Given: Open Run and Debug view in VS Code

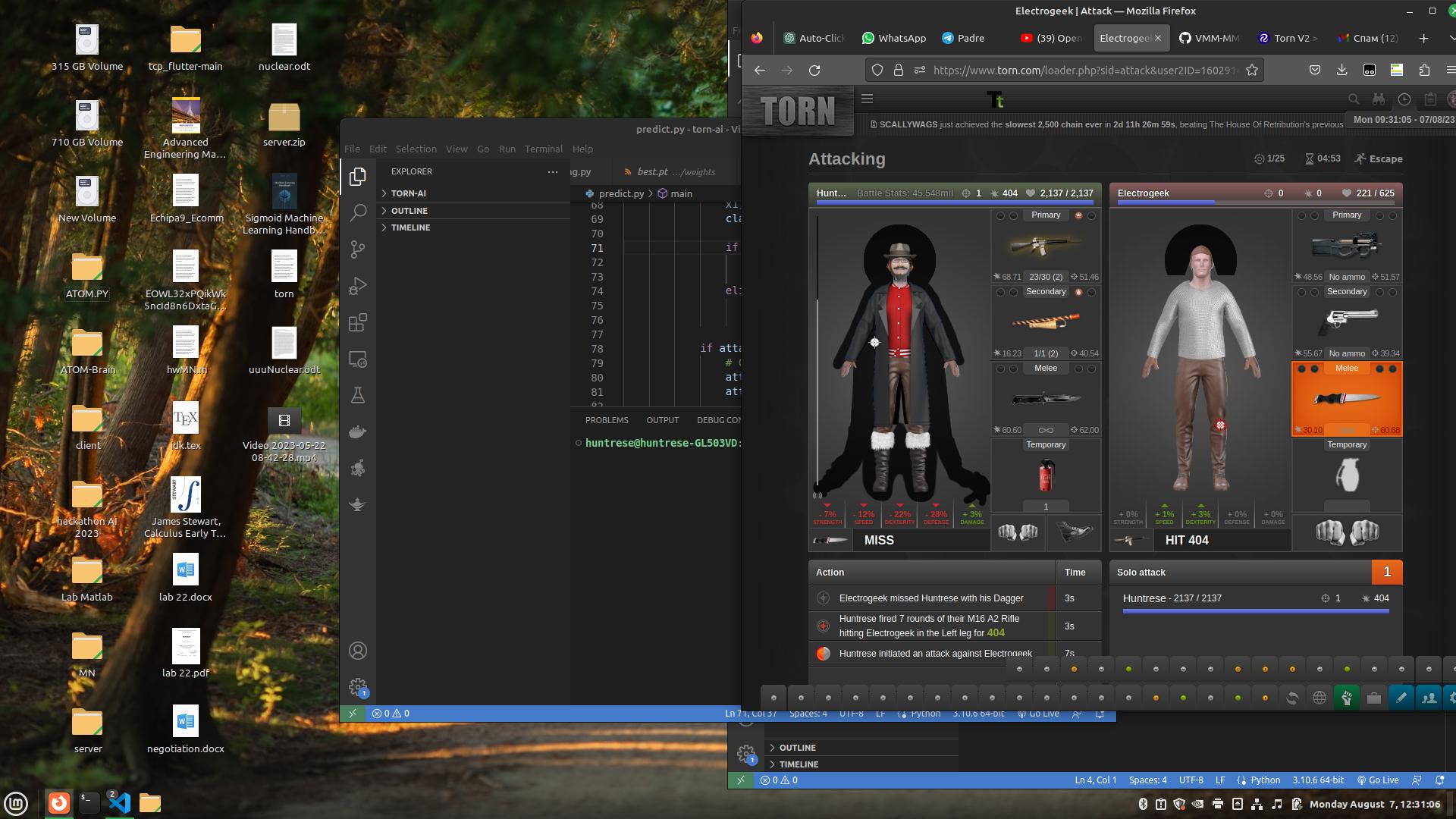Looking at the screenshot, I should 358,286.
